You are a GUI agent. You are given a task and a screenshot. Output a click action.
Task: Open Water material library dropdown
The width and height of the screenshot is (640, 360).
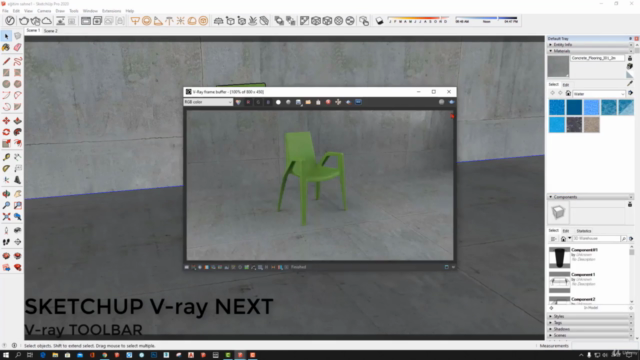pyautogui.click(x=599, y=93)
